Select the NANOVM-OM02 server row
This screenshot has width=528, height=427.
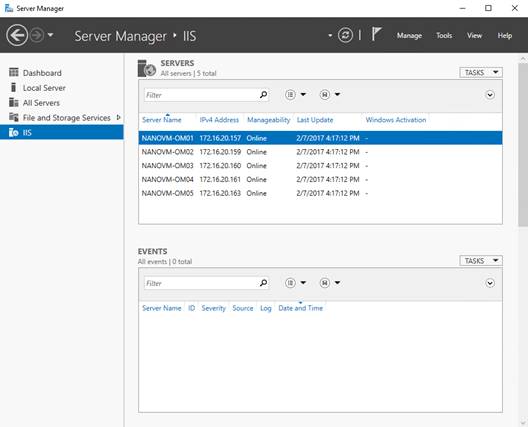point(320,152)
